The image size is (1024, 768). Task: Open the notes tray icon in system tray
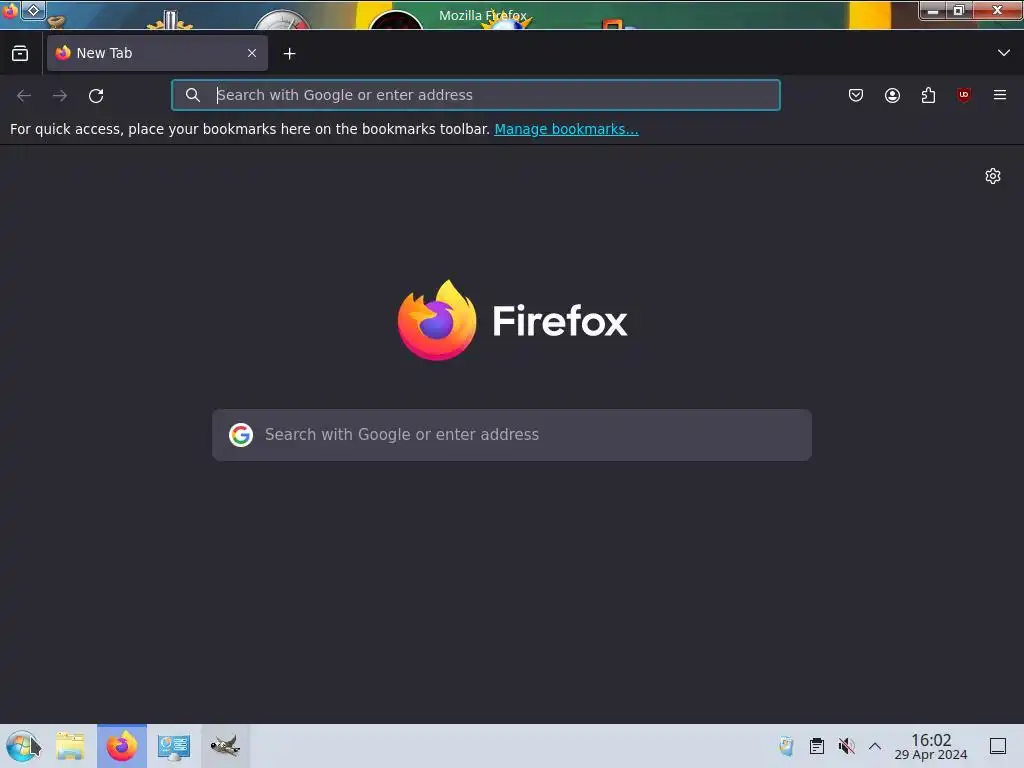click(x=786, y=746)
